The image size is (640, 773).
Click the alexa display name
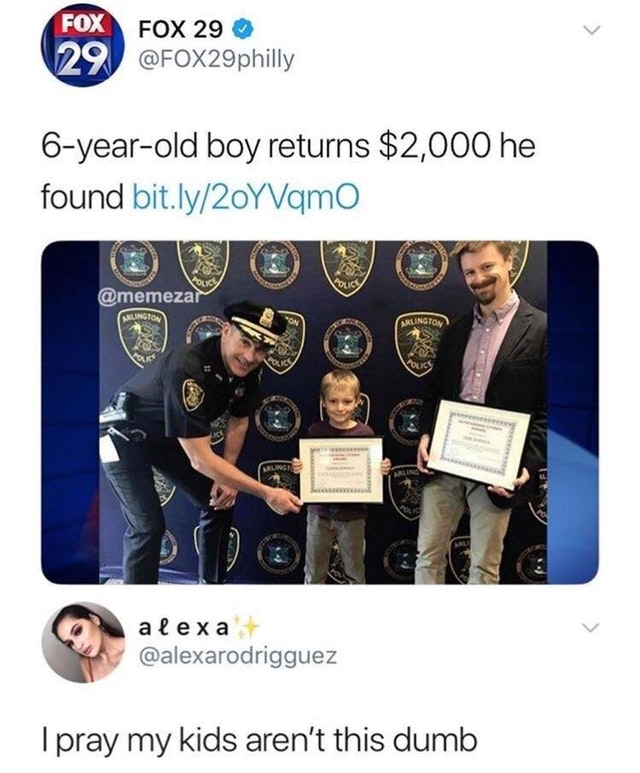(x=183, y=628)
